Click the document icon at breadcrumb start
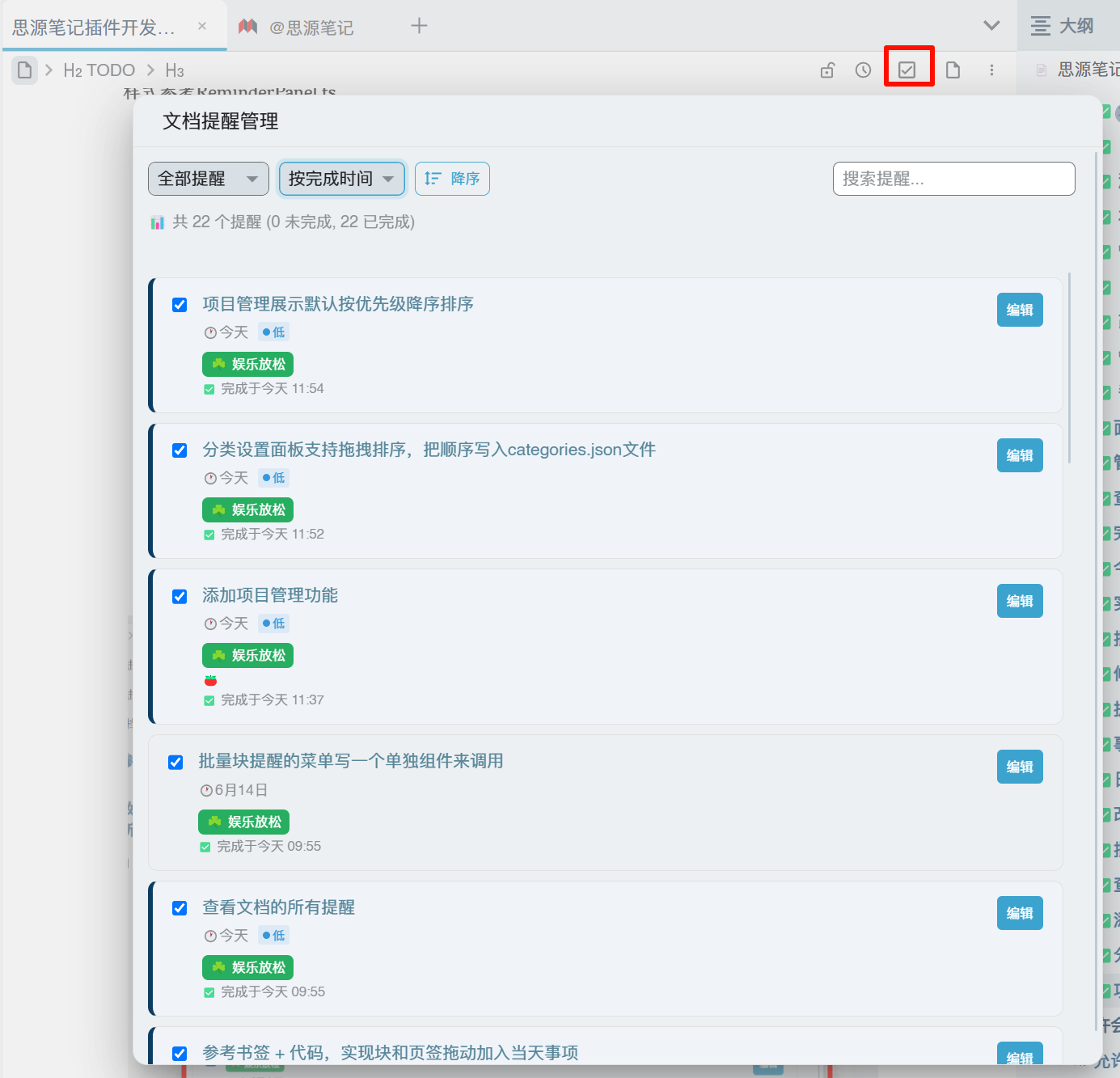Viewport: 1120px width, 1078px height. (25, 70)
